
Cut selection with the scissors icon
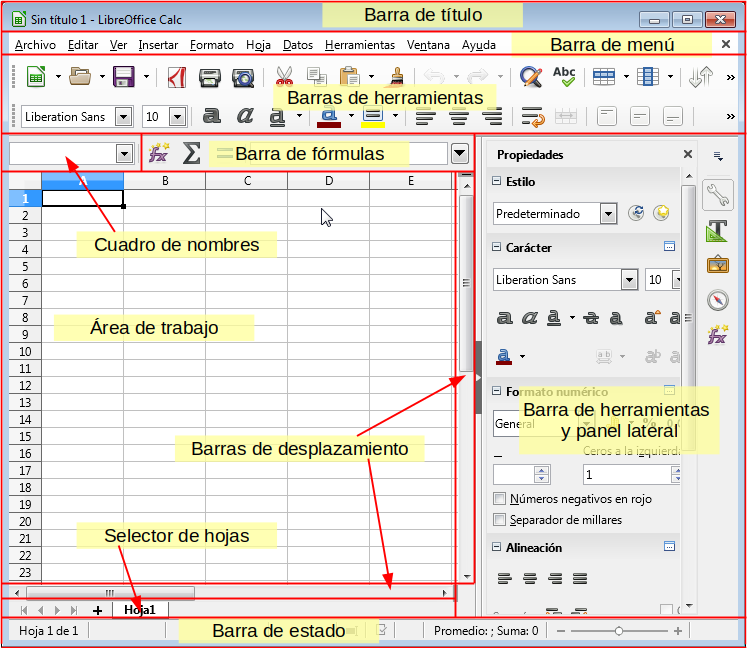[x=284, y=76]
